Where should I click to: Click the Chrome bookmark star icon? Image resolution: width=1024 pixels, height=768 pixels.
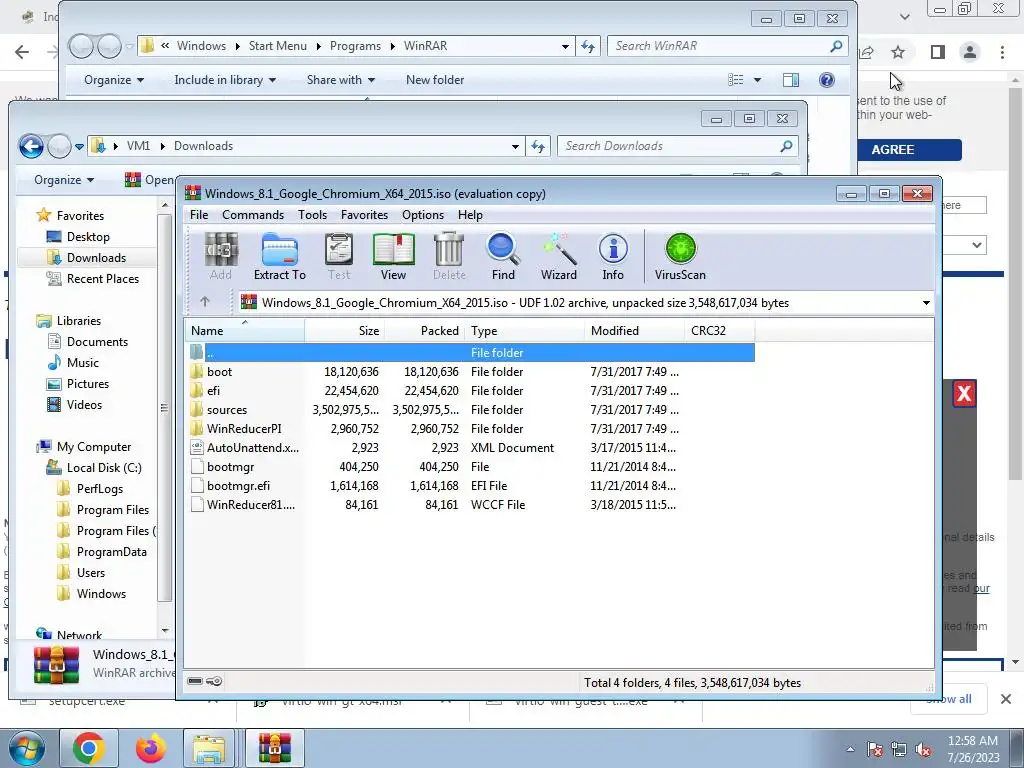coord(898,52)
